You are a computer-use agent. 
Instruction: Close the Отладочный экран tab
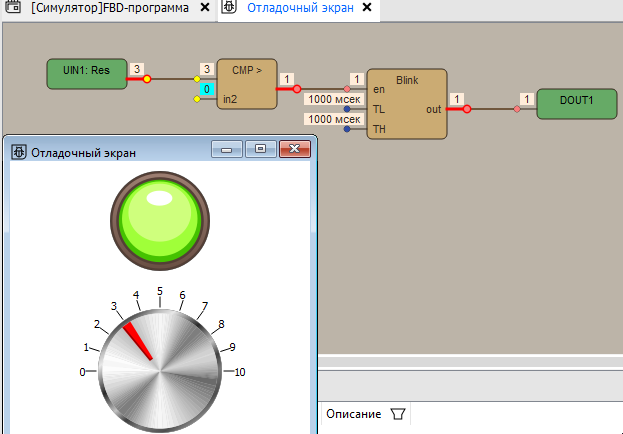366,8
